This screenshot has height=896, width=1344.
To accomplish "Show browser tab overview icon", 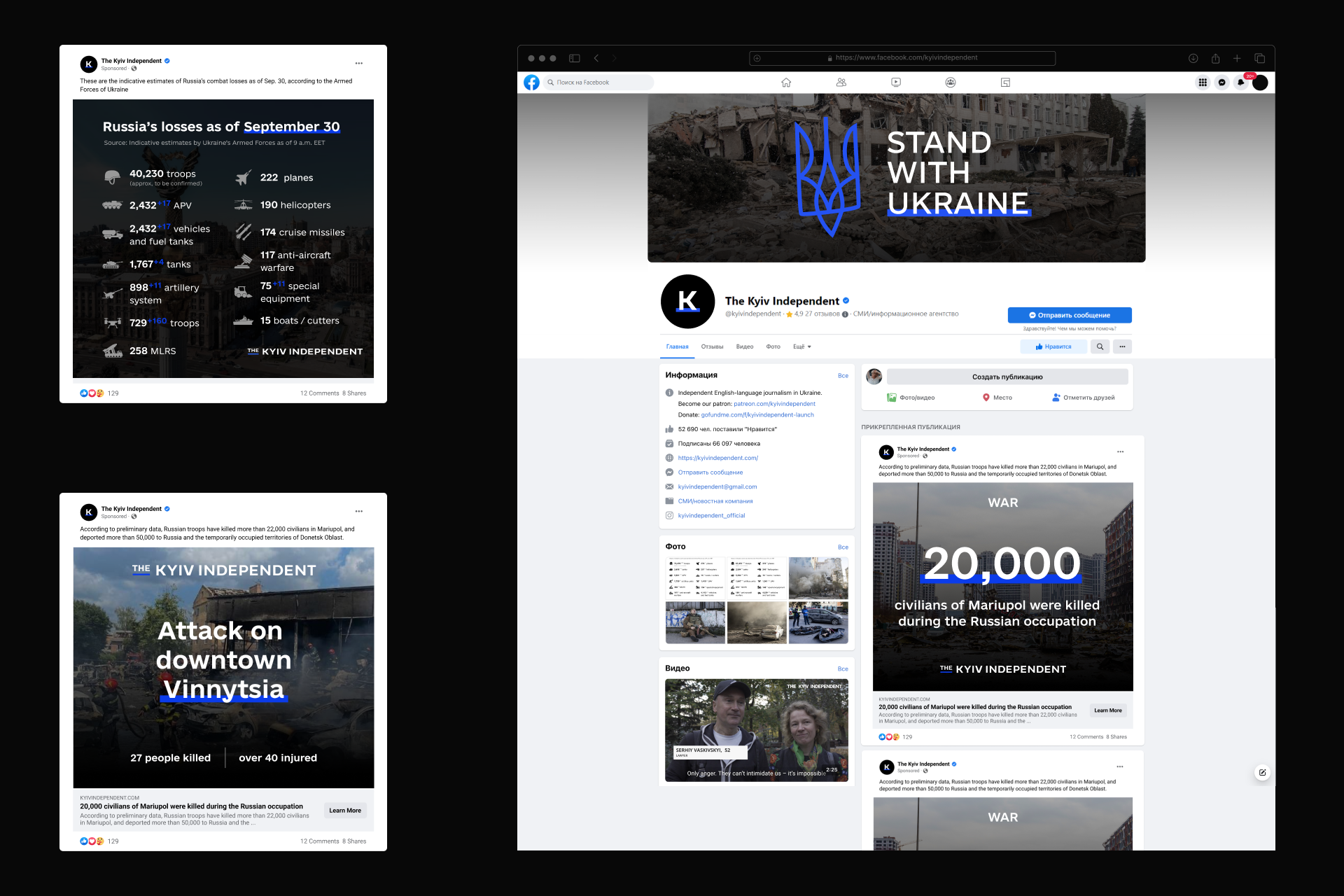I will point(1259,58).
